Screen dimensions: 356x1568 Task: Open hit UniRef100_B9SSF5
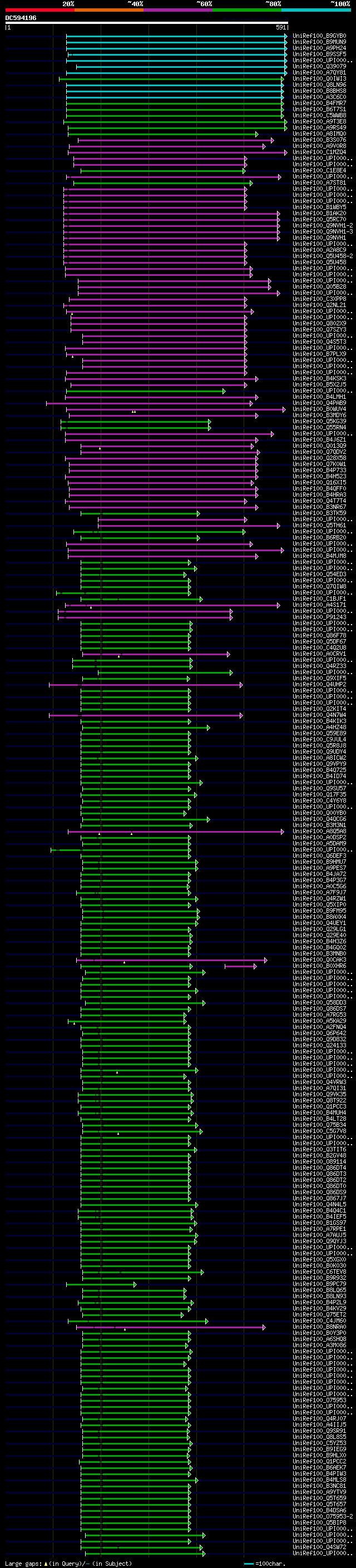point(319,54)
